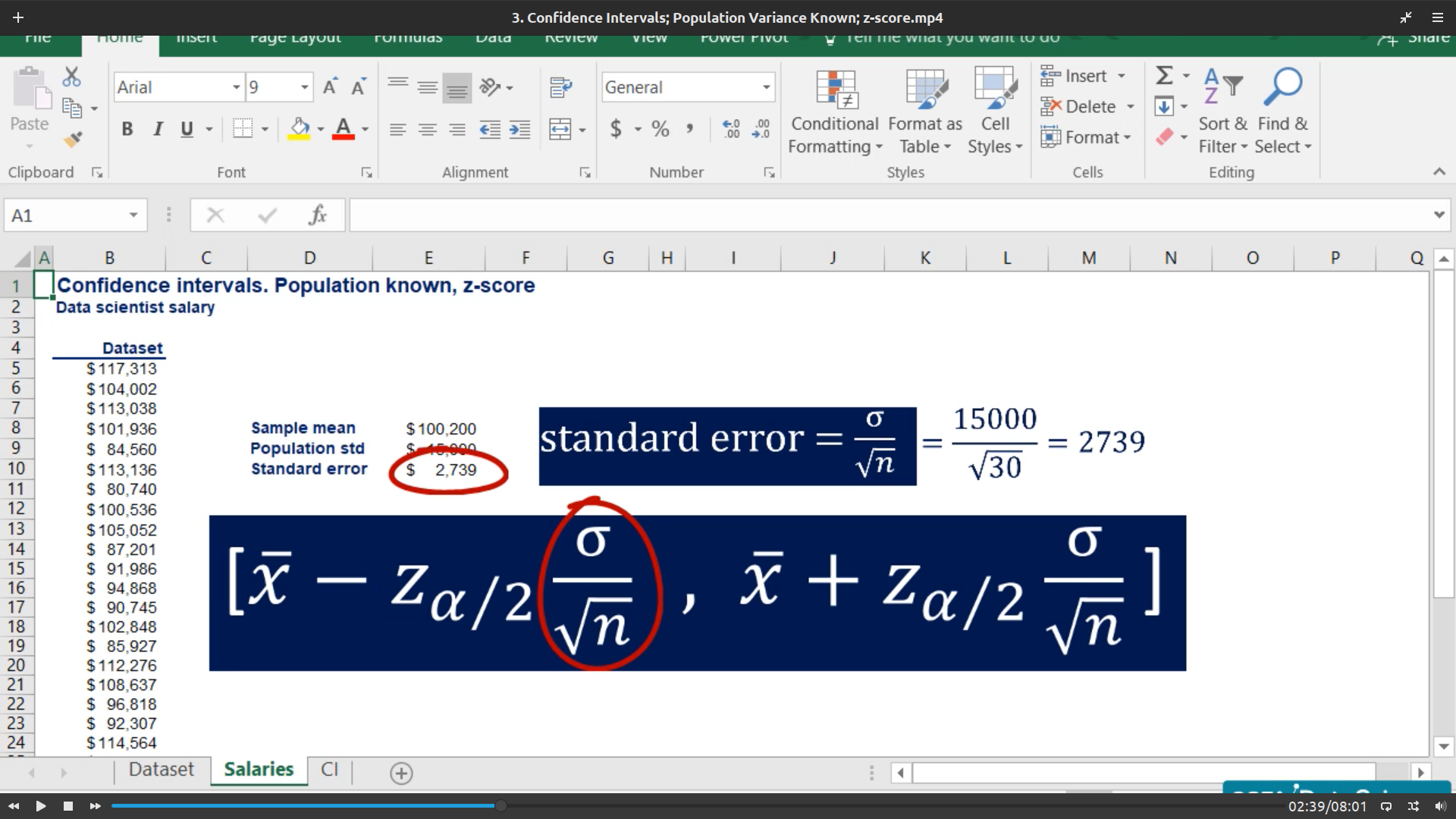Switch to the Dataset sheet tab

[x=161, y=769]
